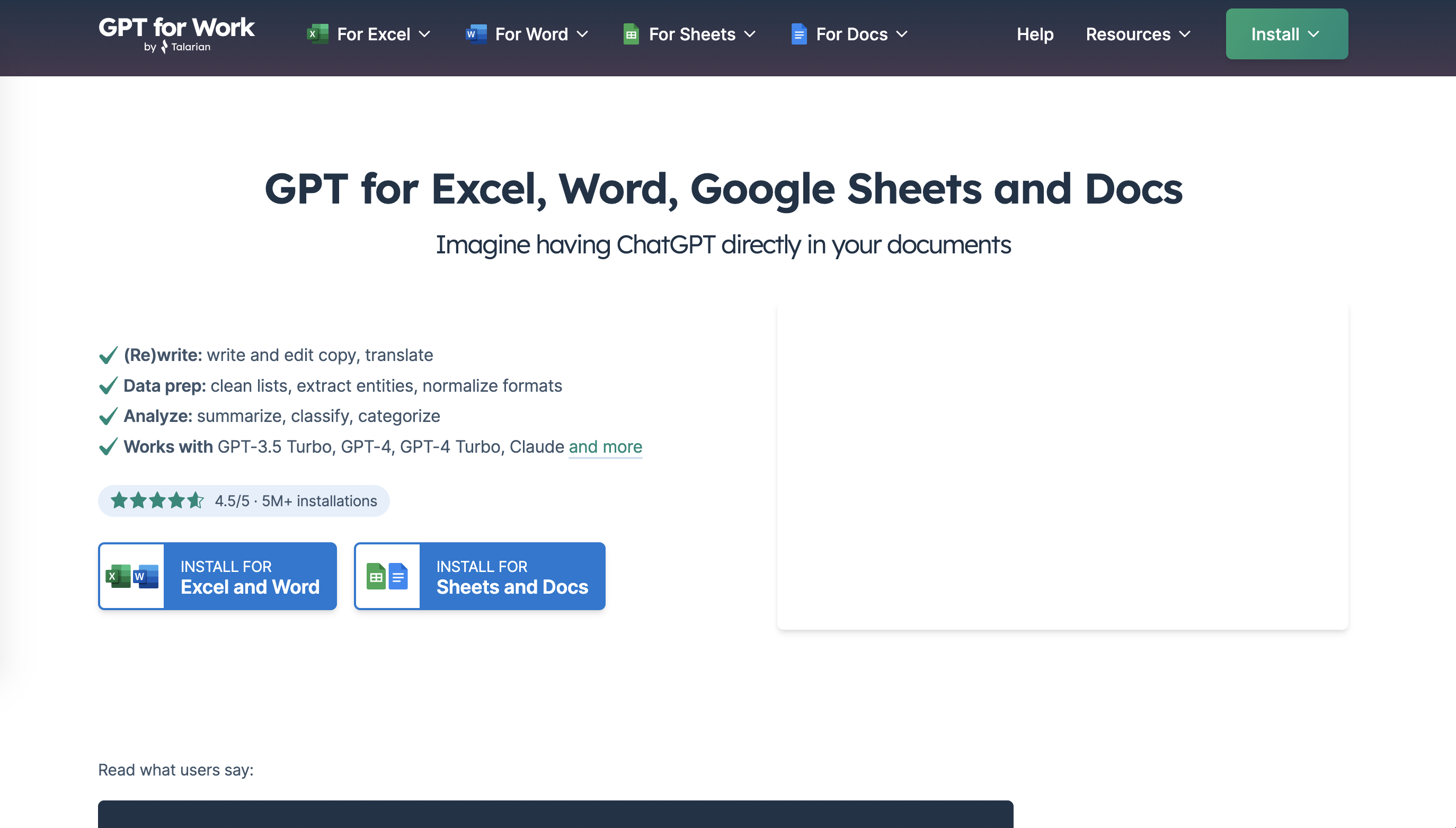
Task: Click 'Read what users say:' text
Action: [x=176, y=770]
